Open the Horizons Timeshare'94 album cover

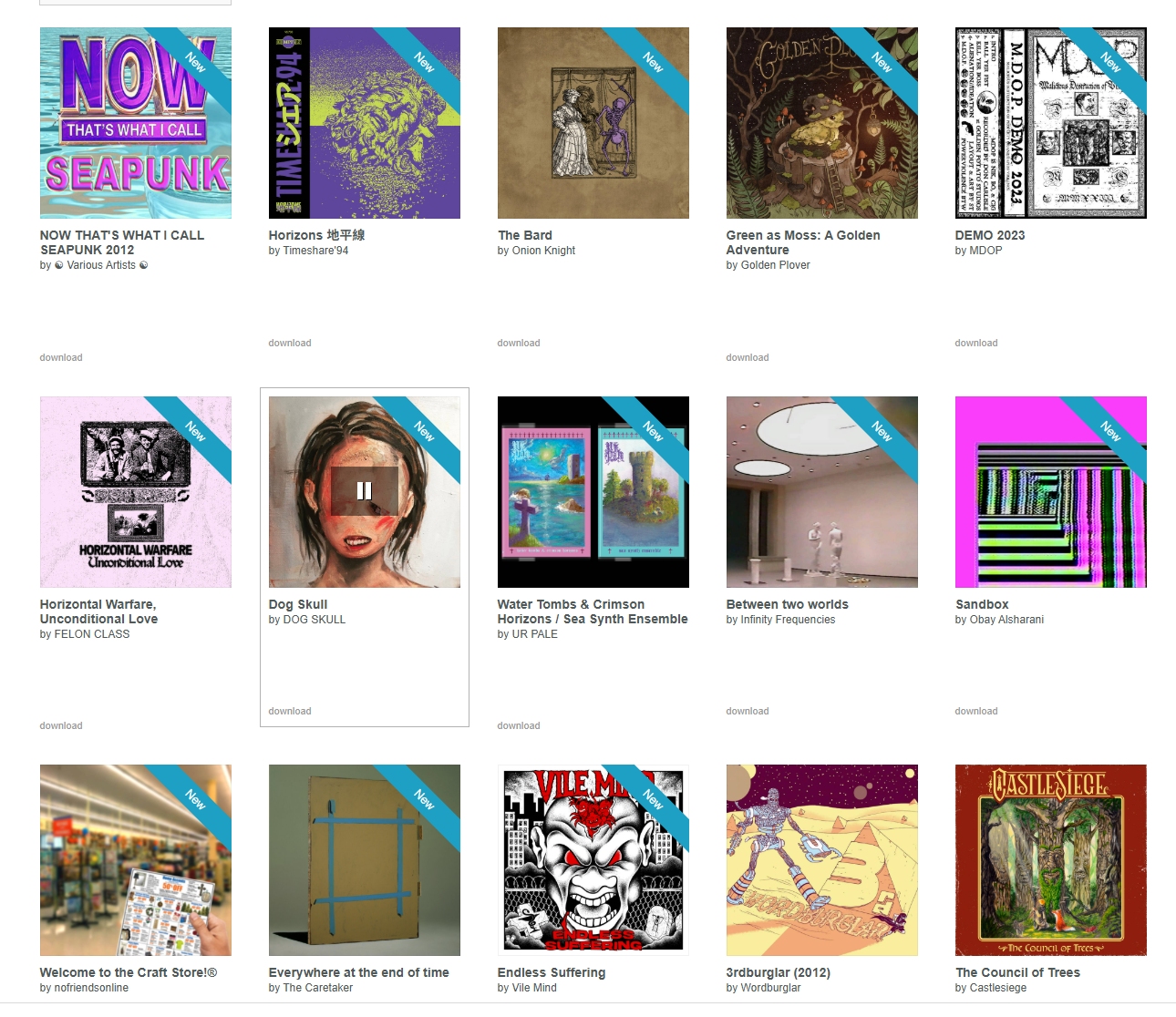tap(365, 123)
